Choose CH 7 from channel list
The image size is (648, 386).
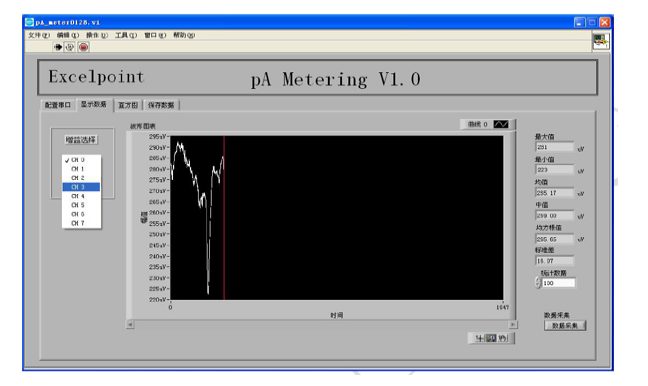tap(81, 224)
